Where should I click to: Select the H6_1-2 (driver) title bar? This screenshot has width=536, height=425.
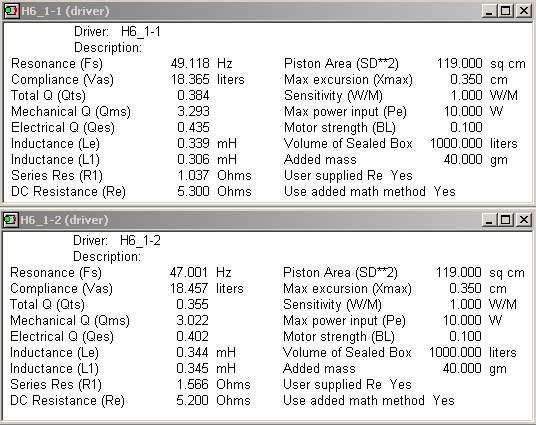coord(251,220)
